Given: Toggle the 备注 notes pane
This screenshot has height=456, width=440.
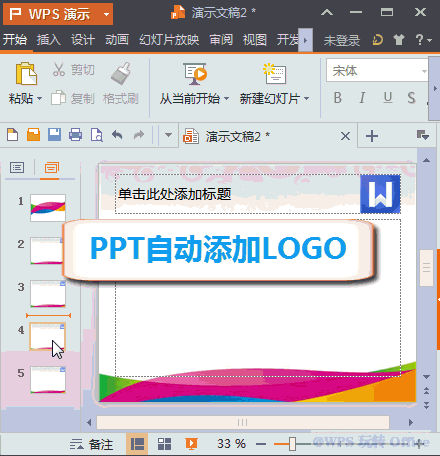Looking at the screenshot, I should point(91,444).
